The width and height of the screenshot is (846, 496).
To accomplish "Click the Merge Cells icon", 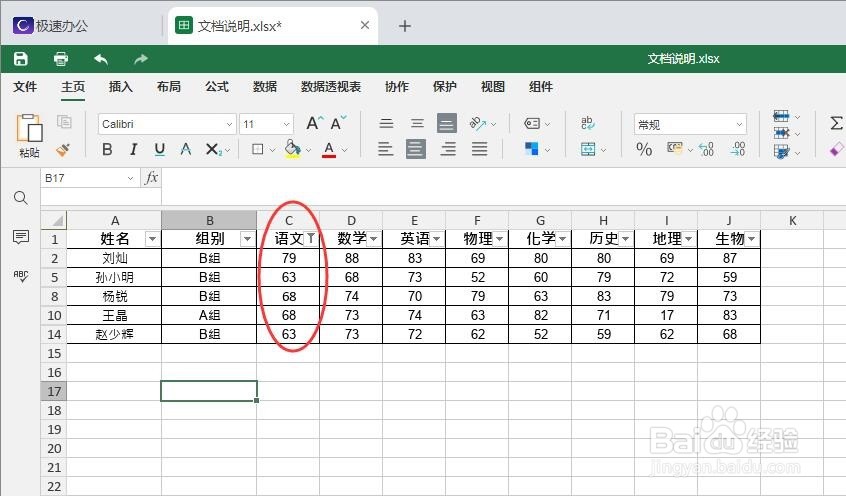I will click(x=588, y=149).
